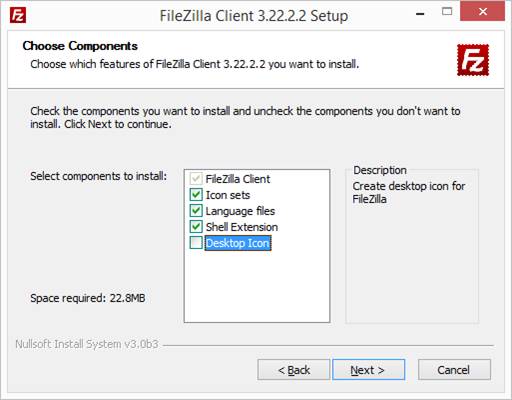Select the Desktop Icon list item

coord(238,243)
